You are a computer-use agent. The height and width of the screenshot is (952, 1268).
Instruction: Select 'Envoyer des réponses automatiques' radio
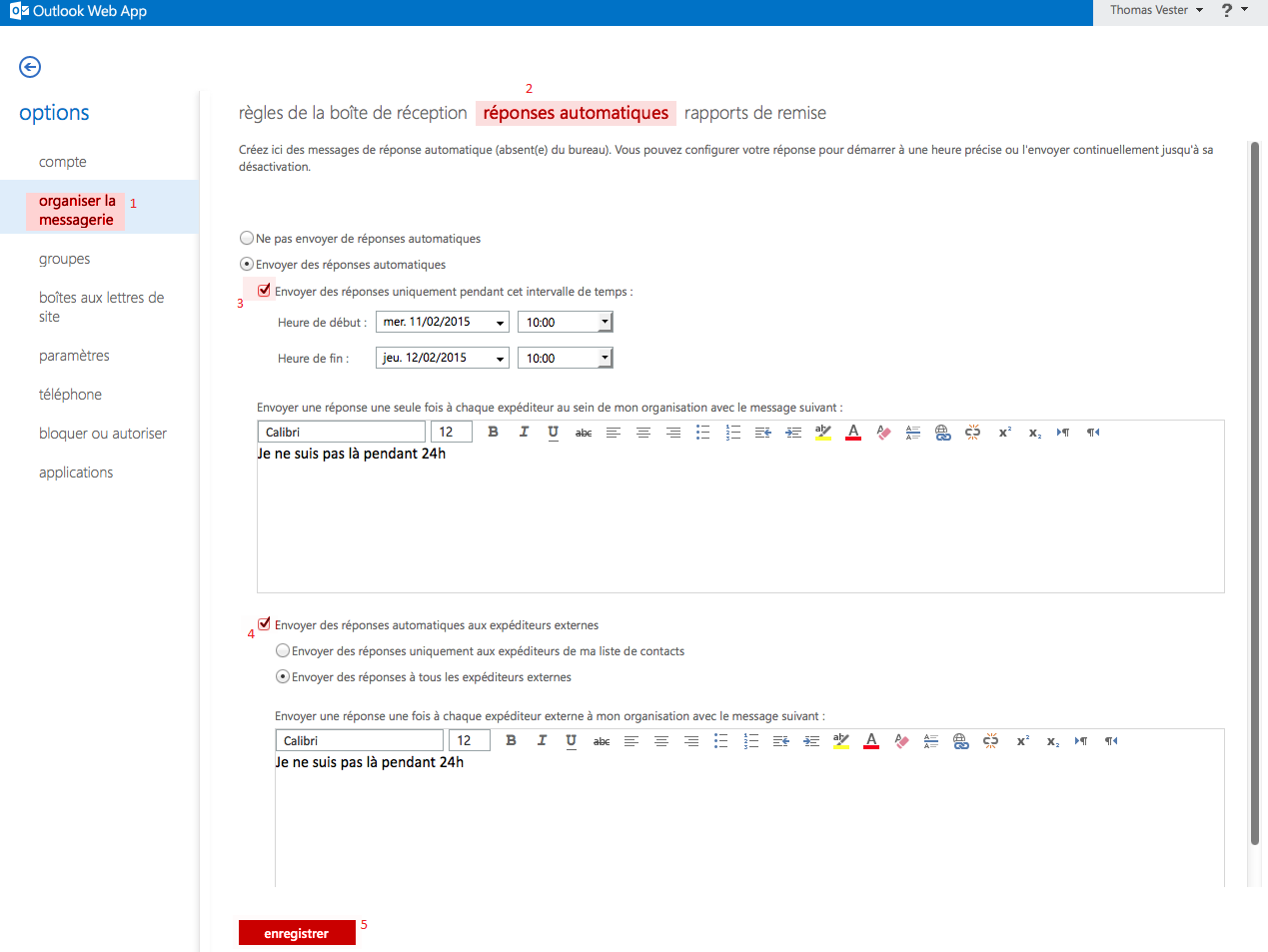247,264
